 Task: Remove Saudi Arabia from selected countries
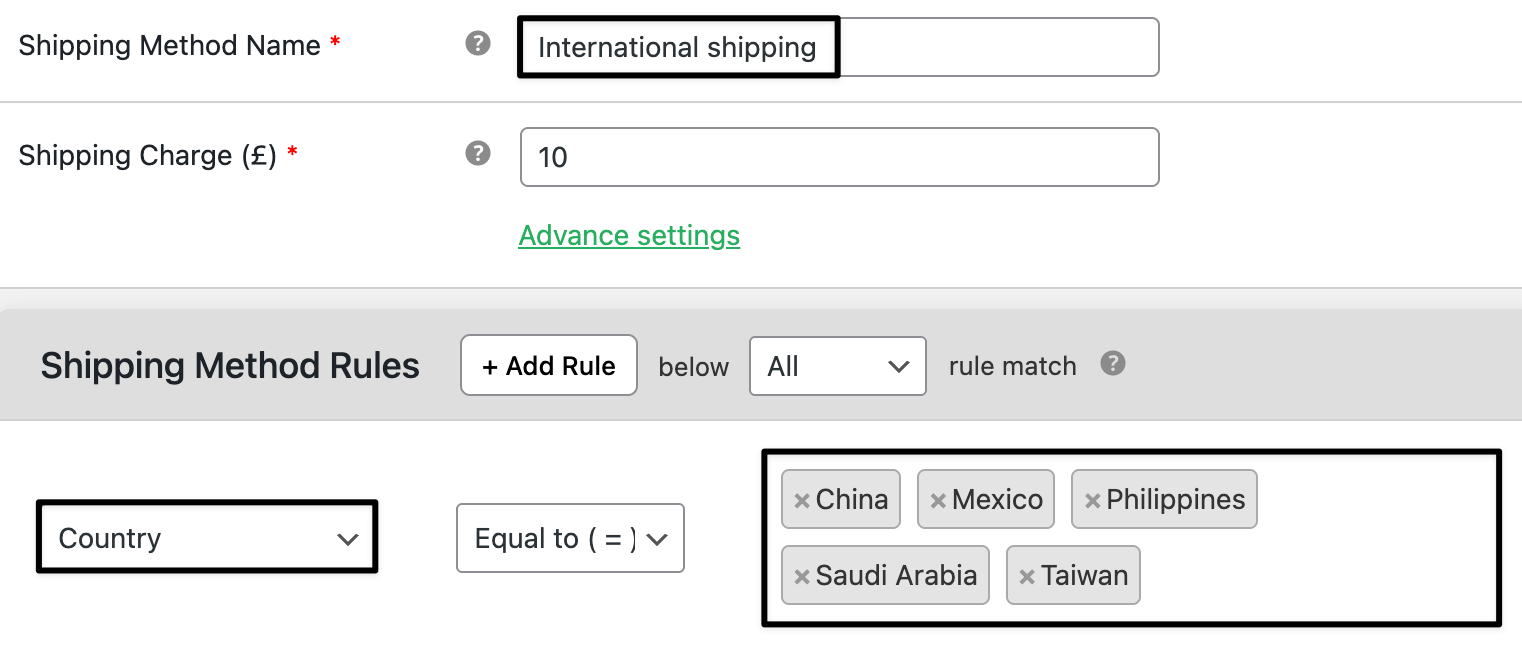pos(801,576)
